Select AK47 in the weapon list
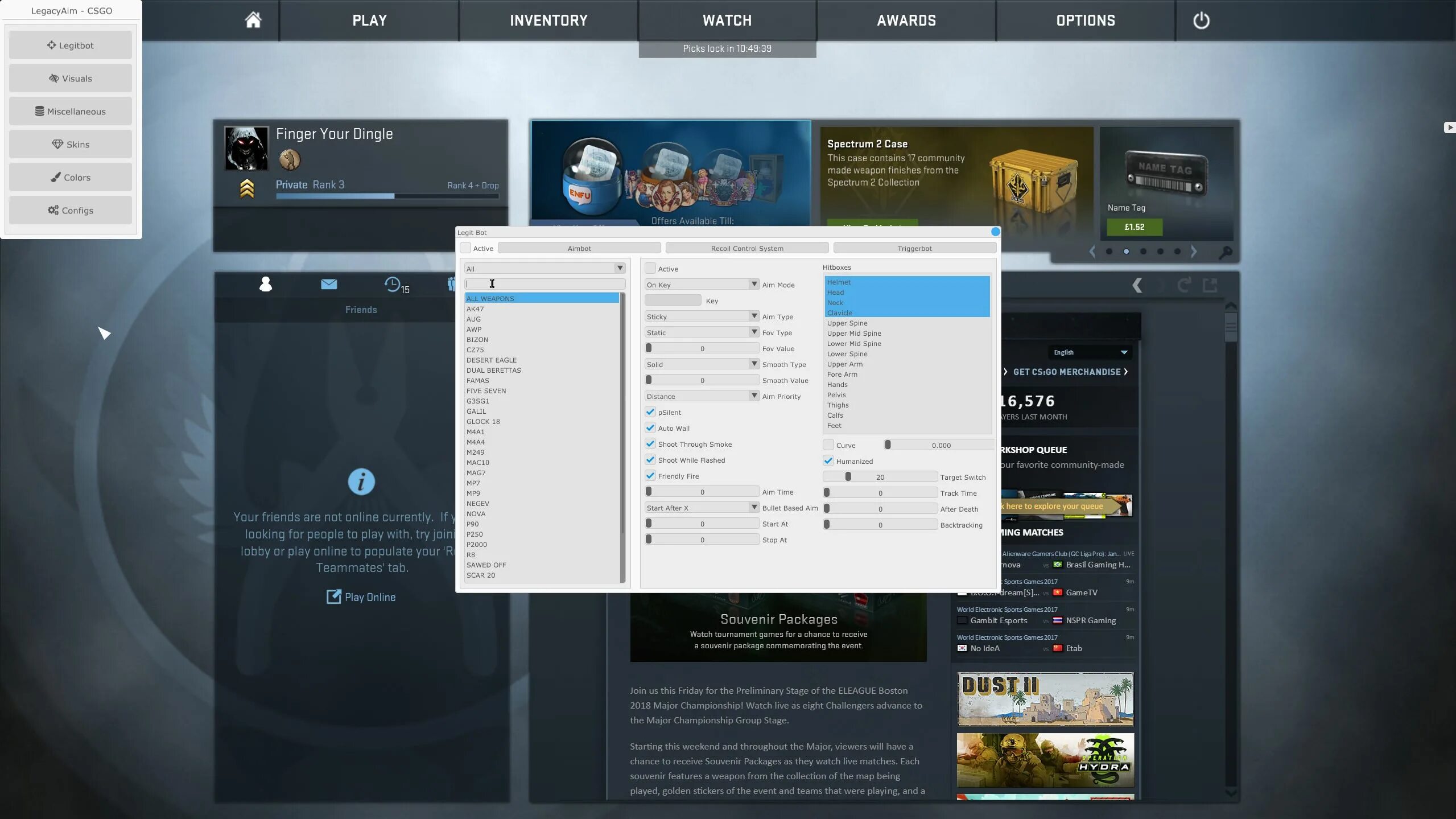Viewport: 1456px width, 819px height. (542, 309)
